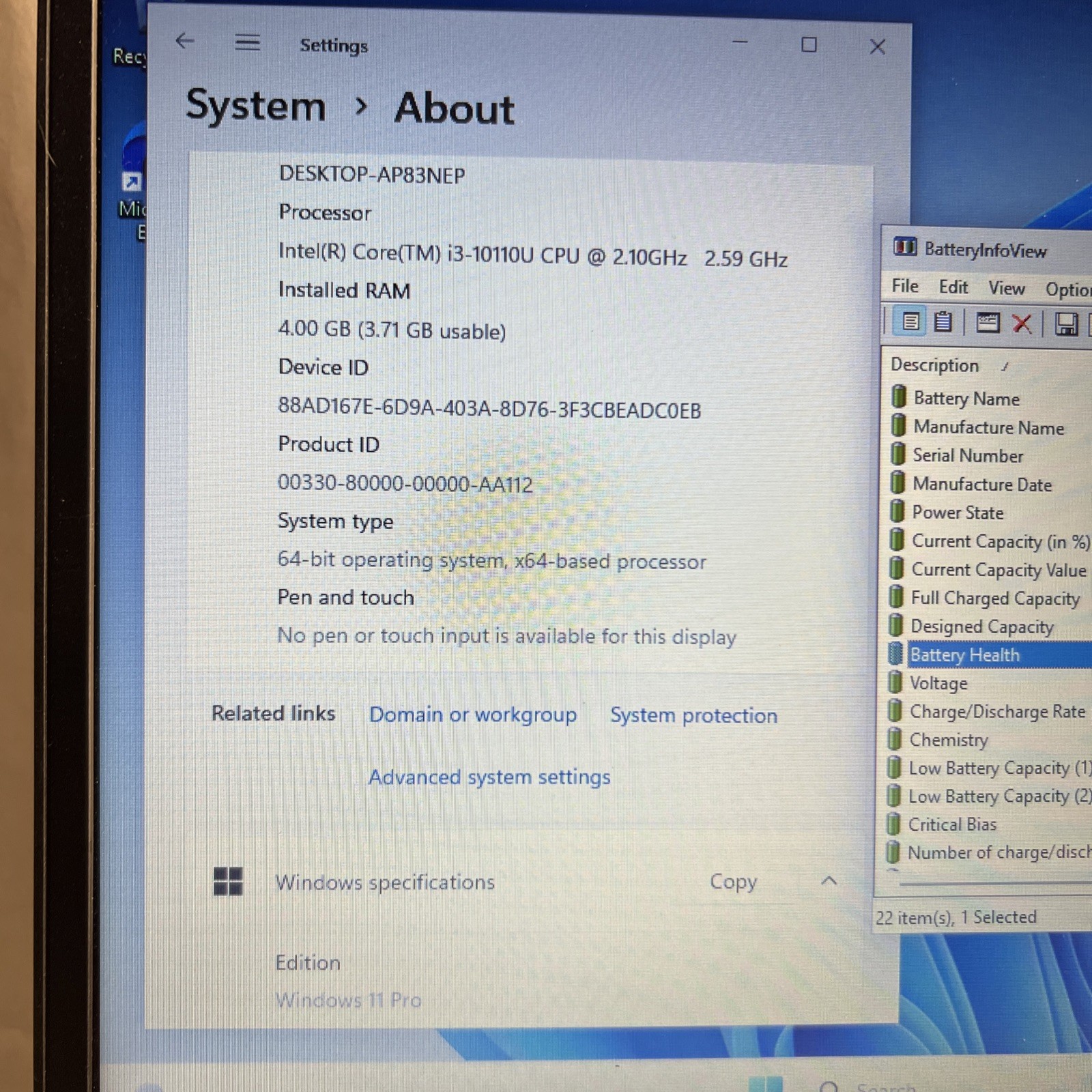Click the BatteryInfoView status bar item count
1092x1092 pixels.
point(955,917)
